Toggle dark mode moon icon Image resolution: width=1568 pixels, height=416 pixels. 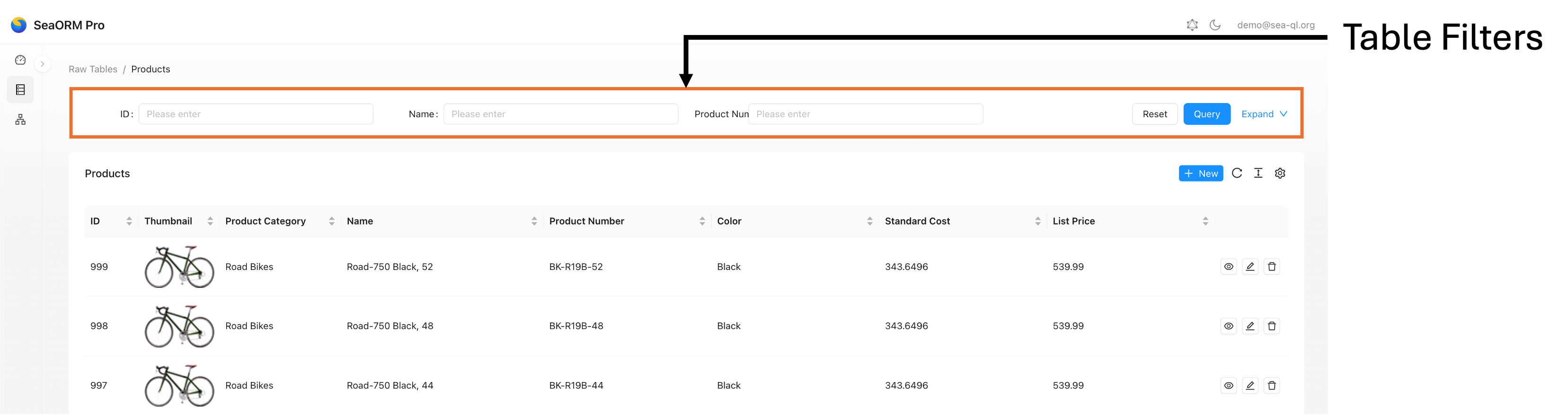point(1215,25)
